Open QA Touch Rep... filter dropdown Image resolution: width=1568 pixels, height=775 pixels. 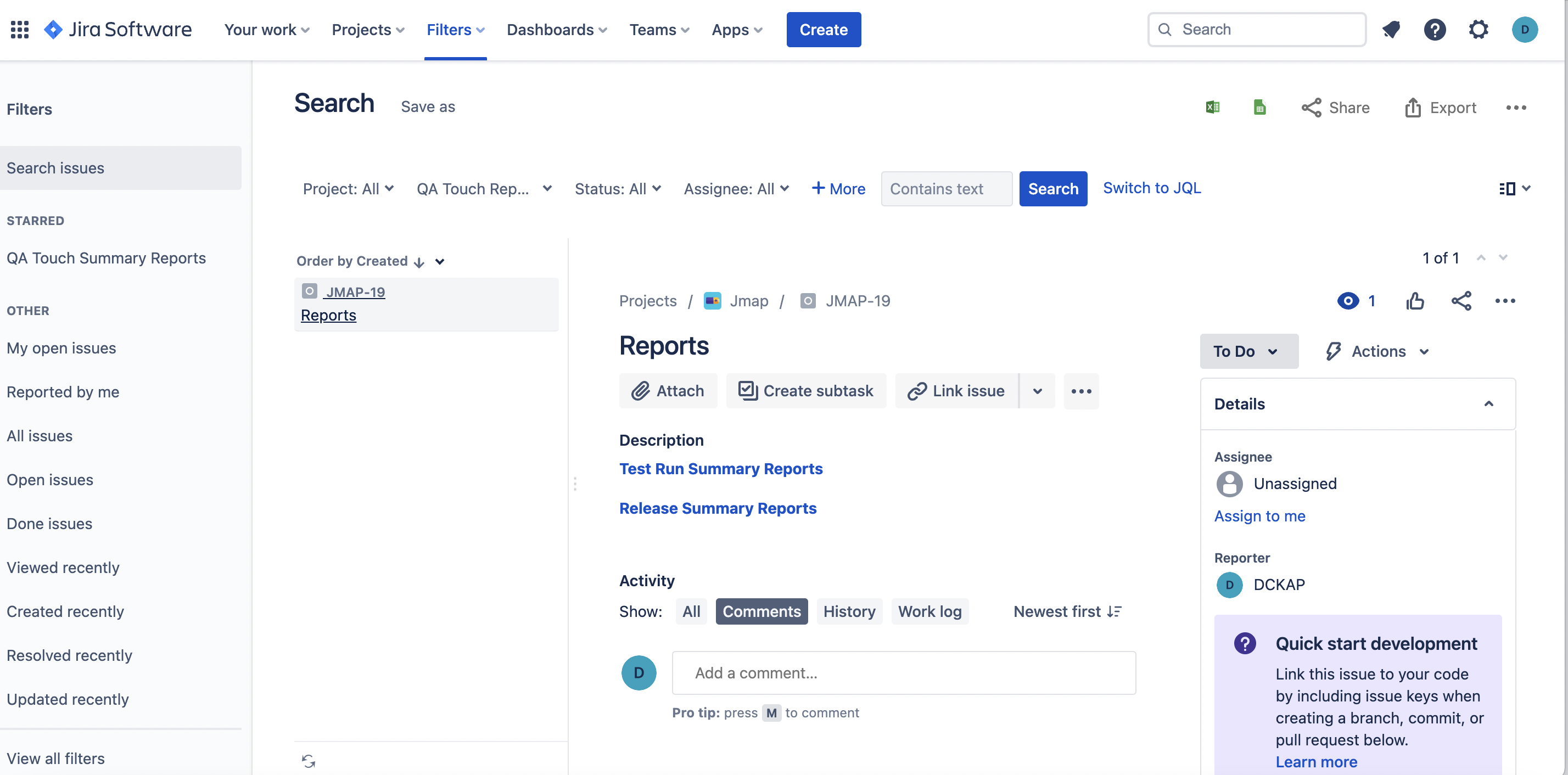(484, 189)
